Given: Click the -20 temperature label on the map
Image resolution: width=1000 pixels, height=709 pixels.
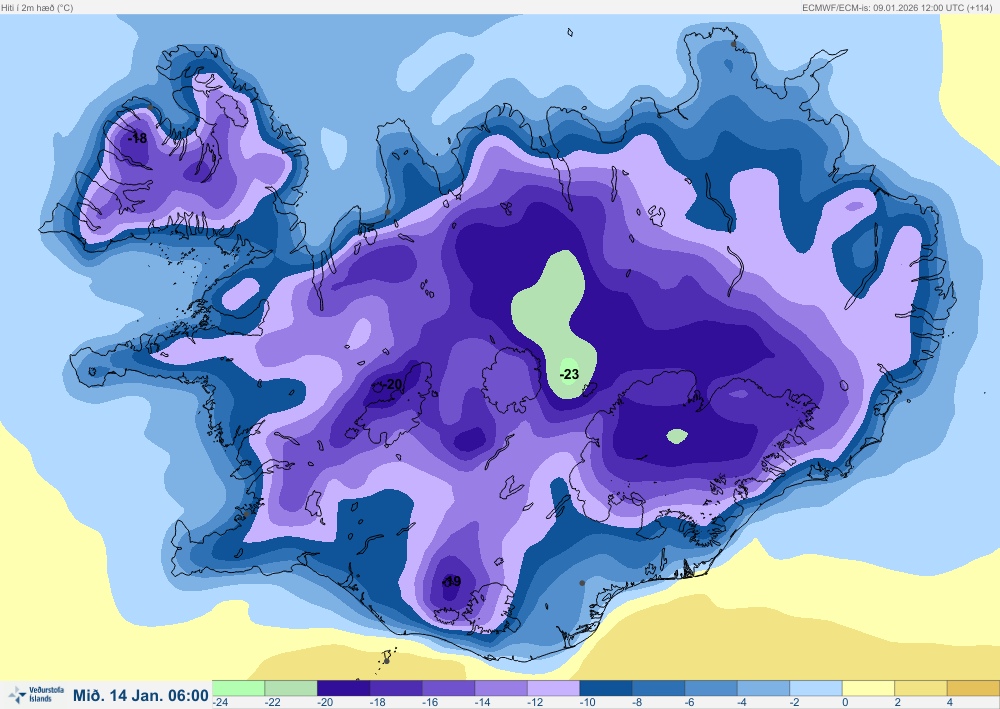Looking at the screenshot, I should (x=393, y=384).
